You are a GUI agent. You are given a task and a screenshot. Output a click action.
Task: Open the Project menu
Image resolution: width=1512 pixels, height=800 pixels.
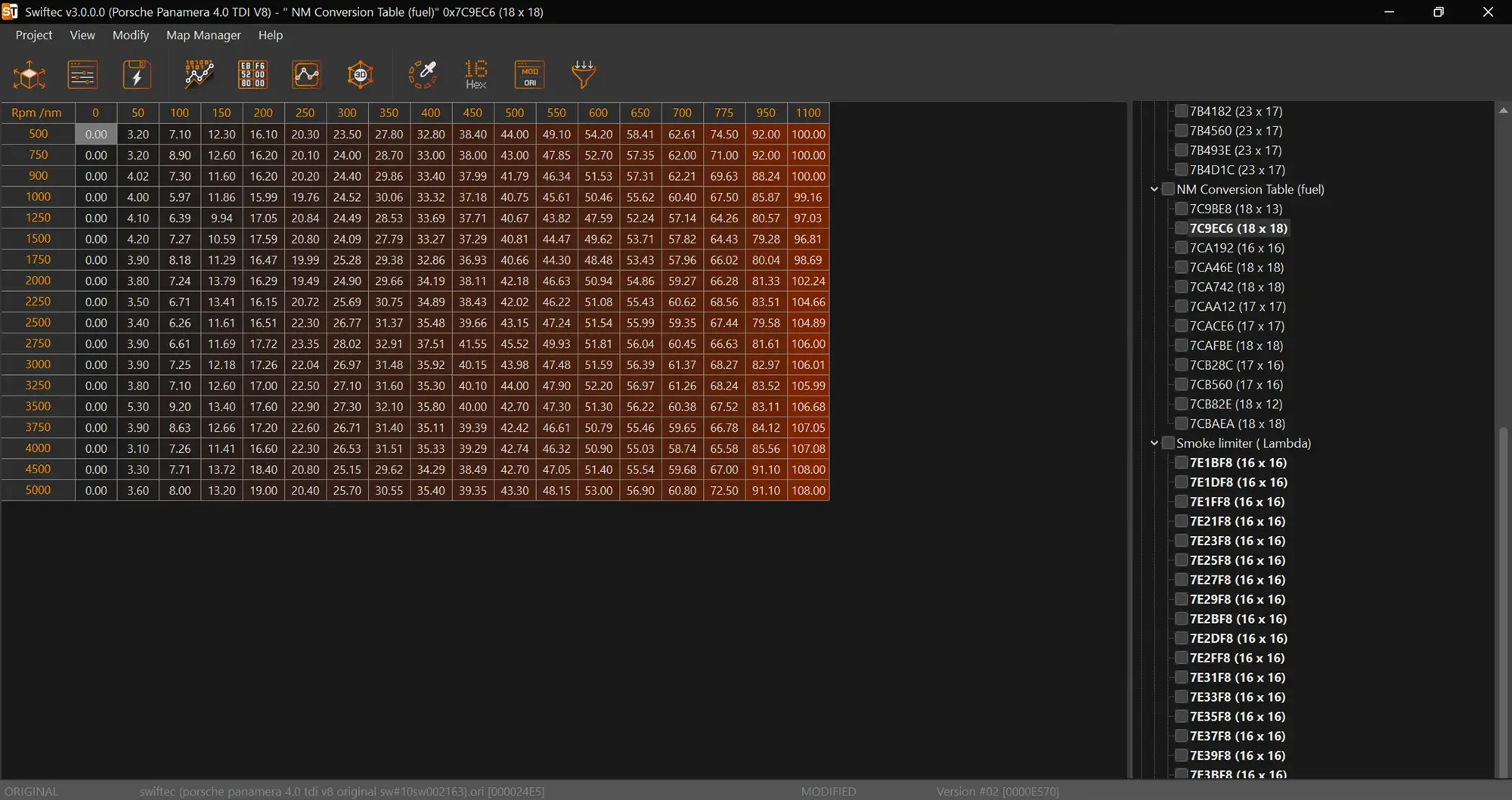[x=34, y=35]
